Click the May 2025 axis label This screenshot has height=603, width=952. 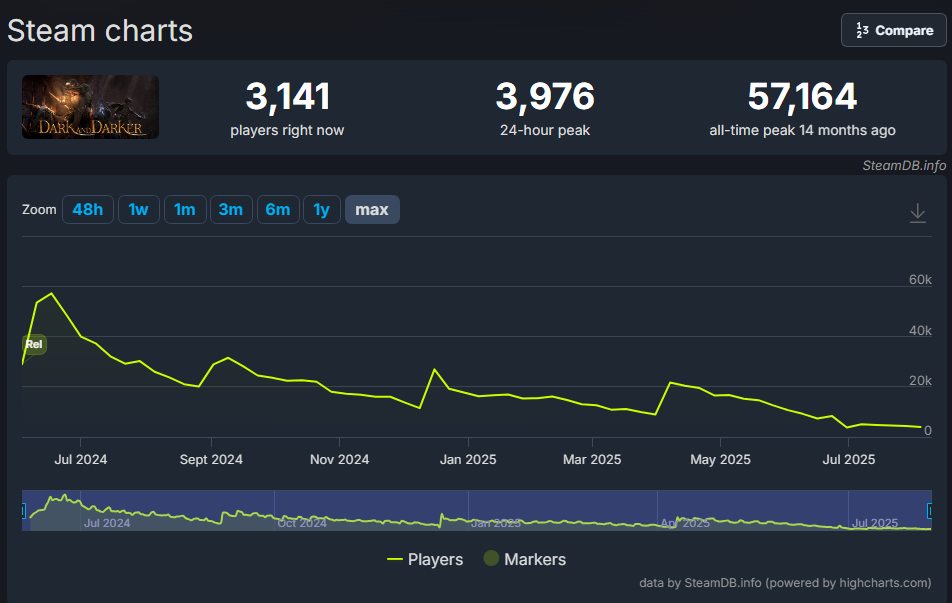(721, 460)
